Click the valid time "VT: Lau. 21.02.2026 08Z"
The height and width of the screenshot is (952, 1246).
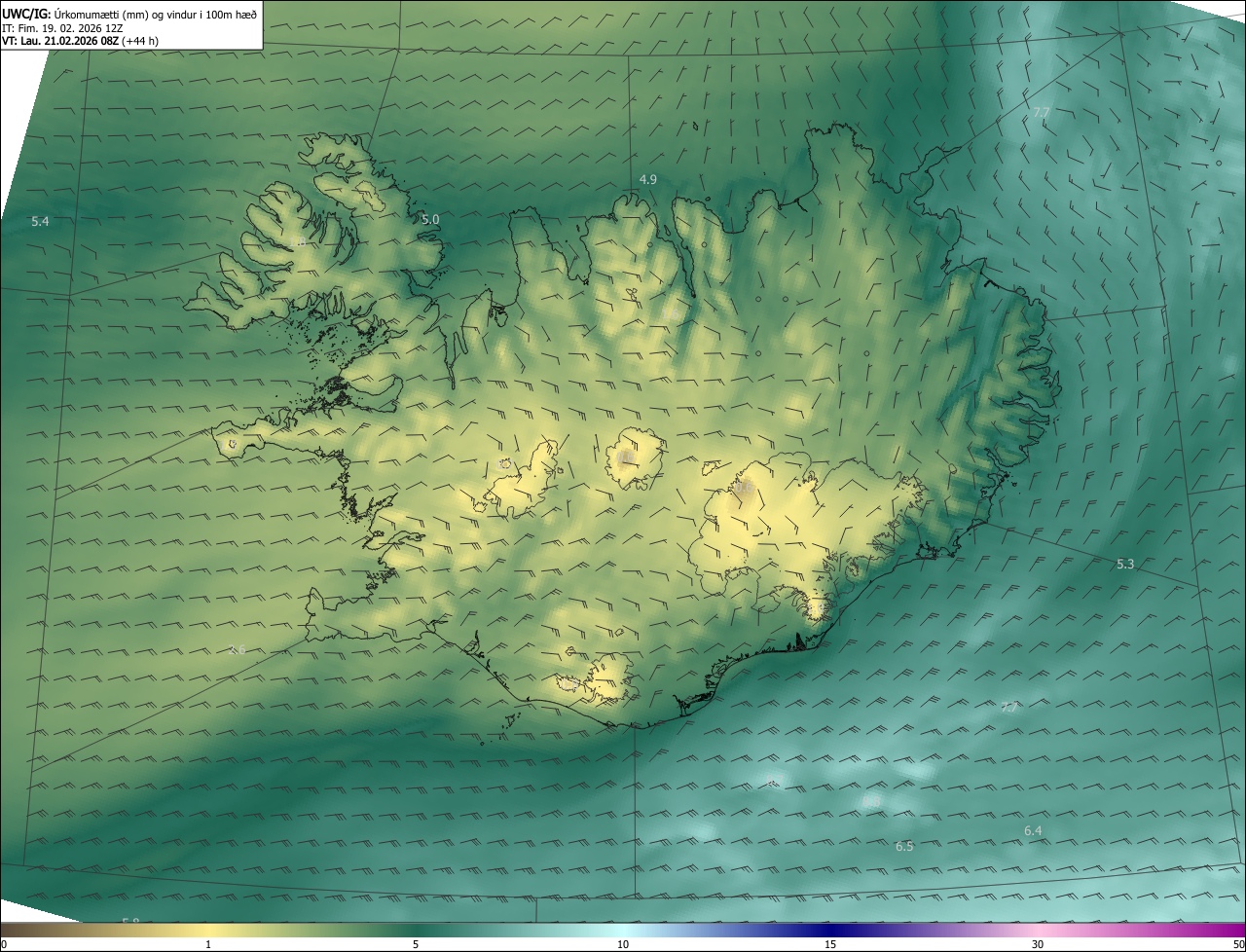tap(59, 41)
